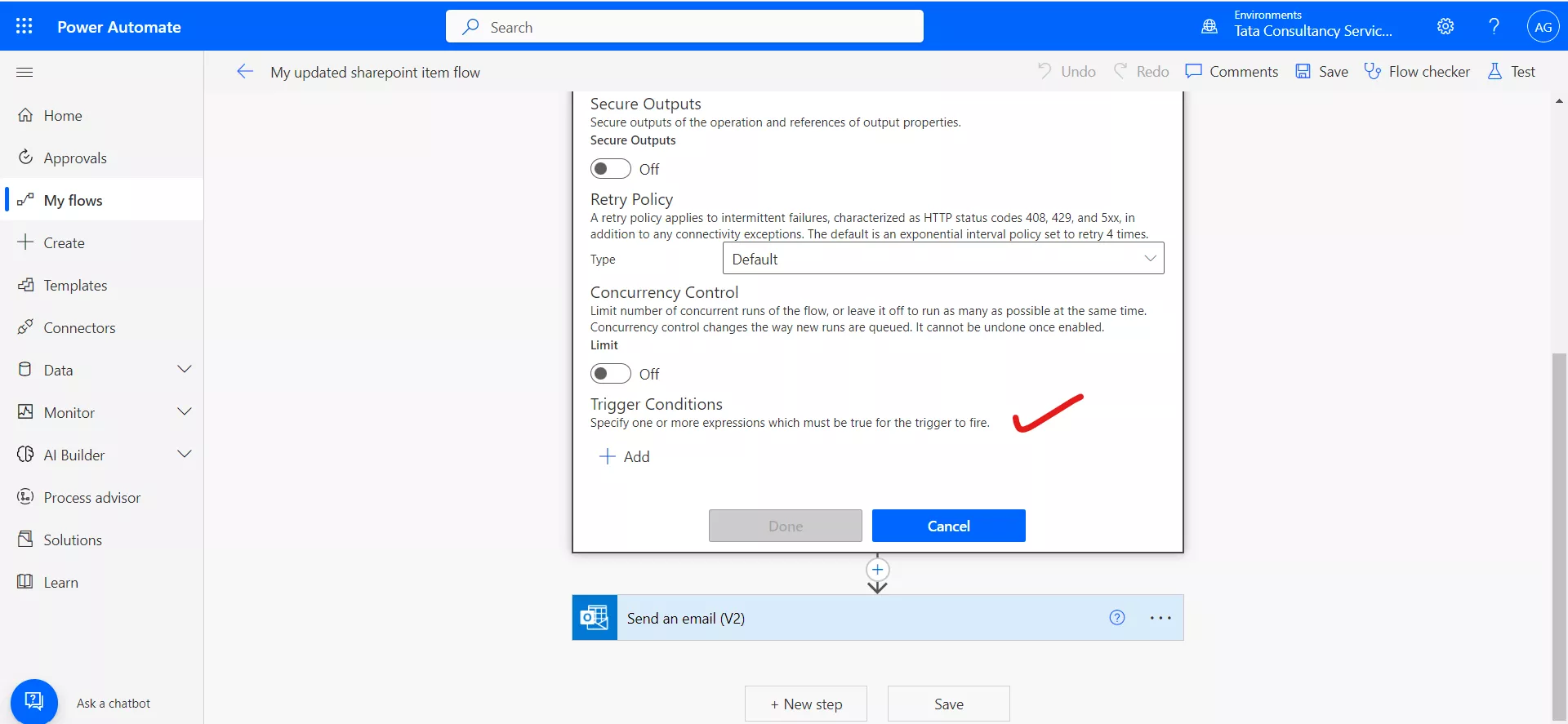Save the flow from top toolbar
Image resolution: width=1568 pixels, height=724 pixels.
coord(1321,72)
